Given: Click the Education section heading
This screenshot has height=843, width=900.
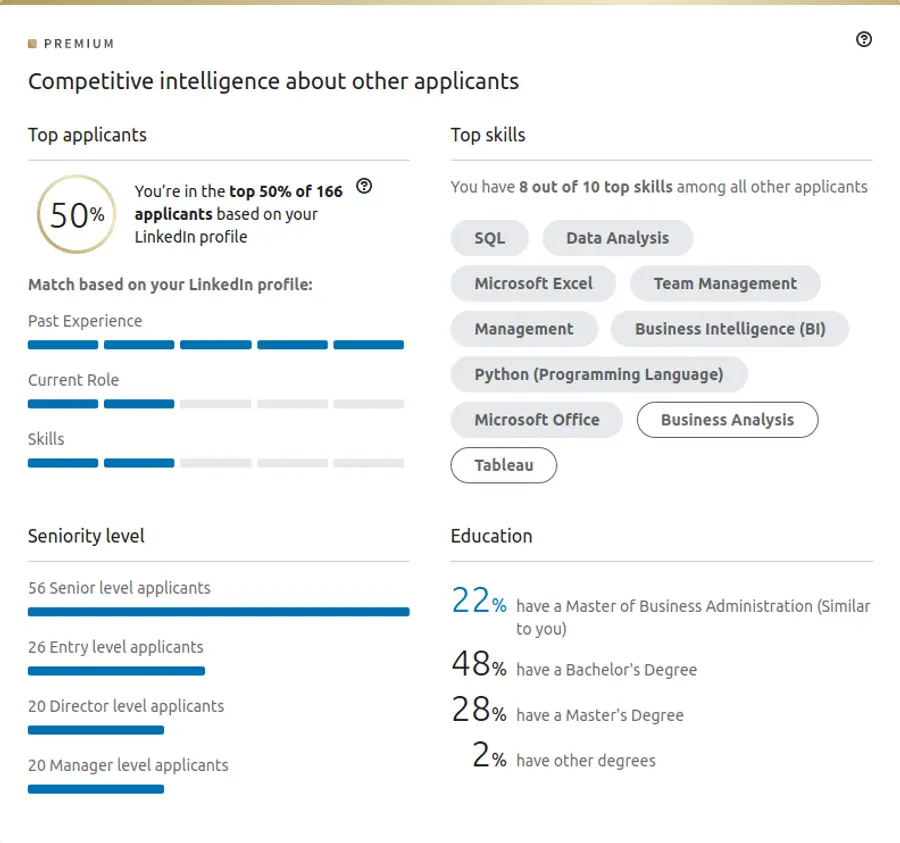Looking at the screenshot, I should [x=491, y=536].
